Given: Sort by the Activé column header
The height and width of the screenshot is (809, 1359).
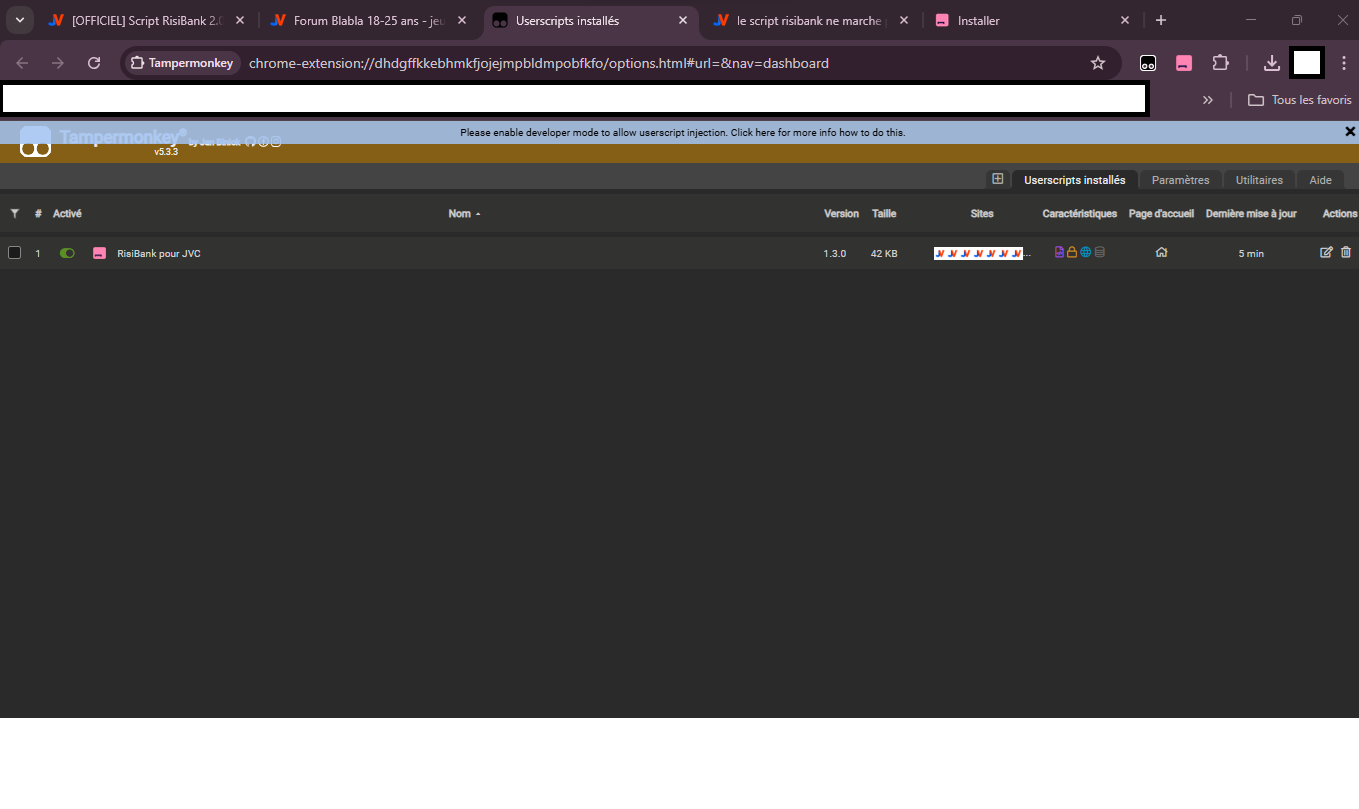Looking at the screenshot, I should tap(67, 213).
